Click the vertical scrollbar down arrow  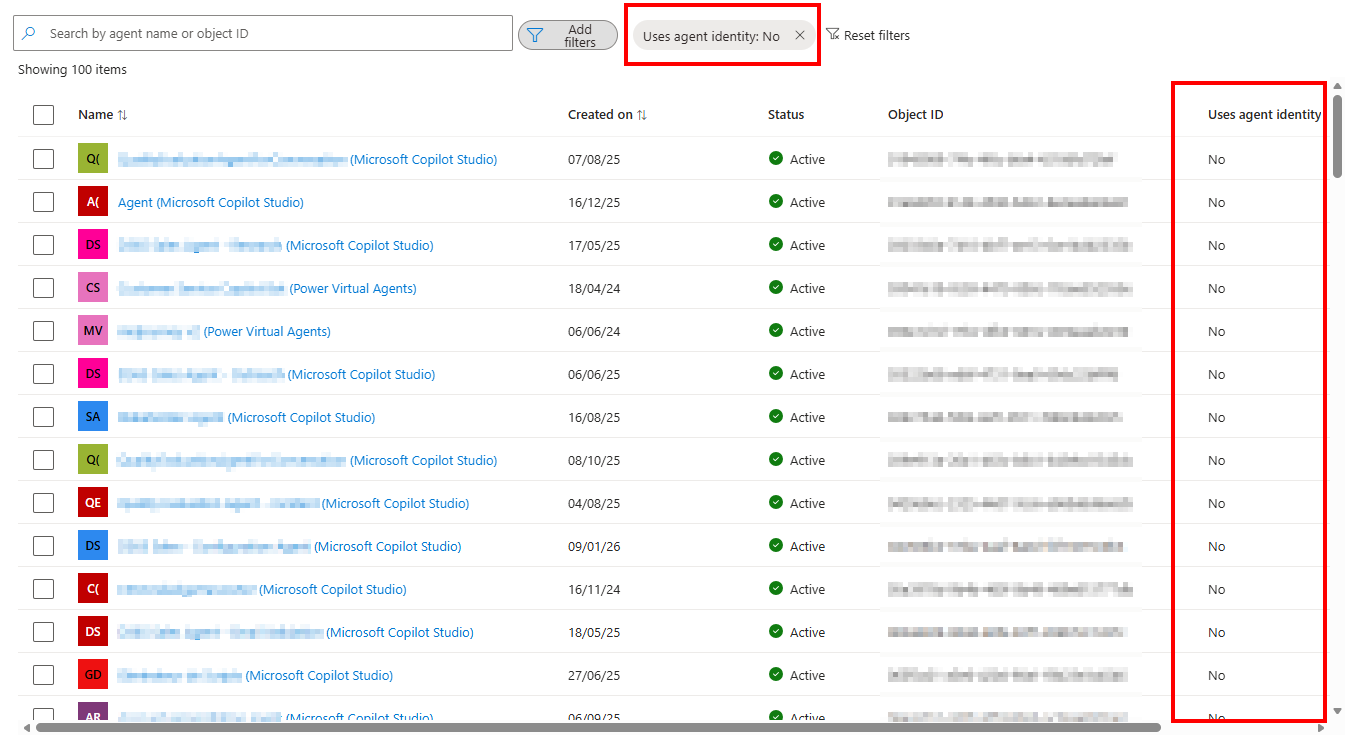[1338, 712]
